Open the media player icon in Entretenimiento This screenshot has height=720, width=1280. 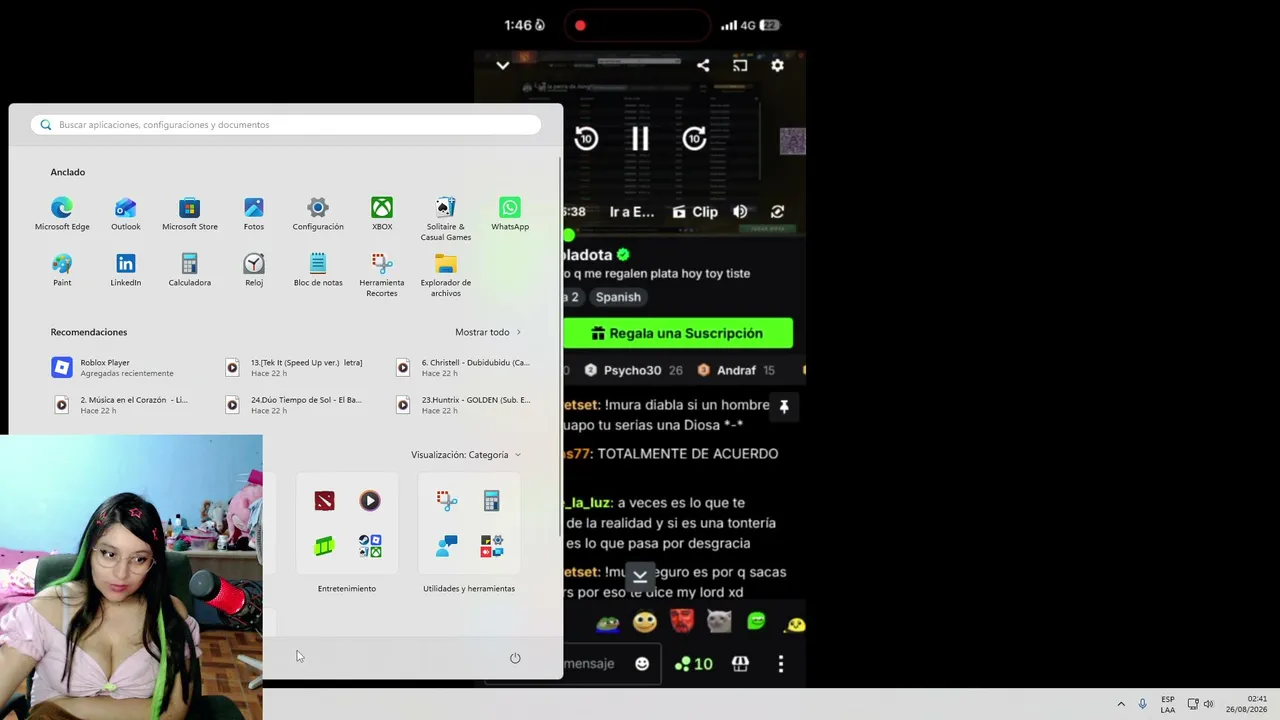pos(370,501)
